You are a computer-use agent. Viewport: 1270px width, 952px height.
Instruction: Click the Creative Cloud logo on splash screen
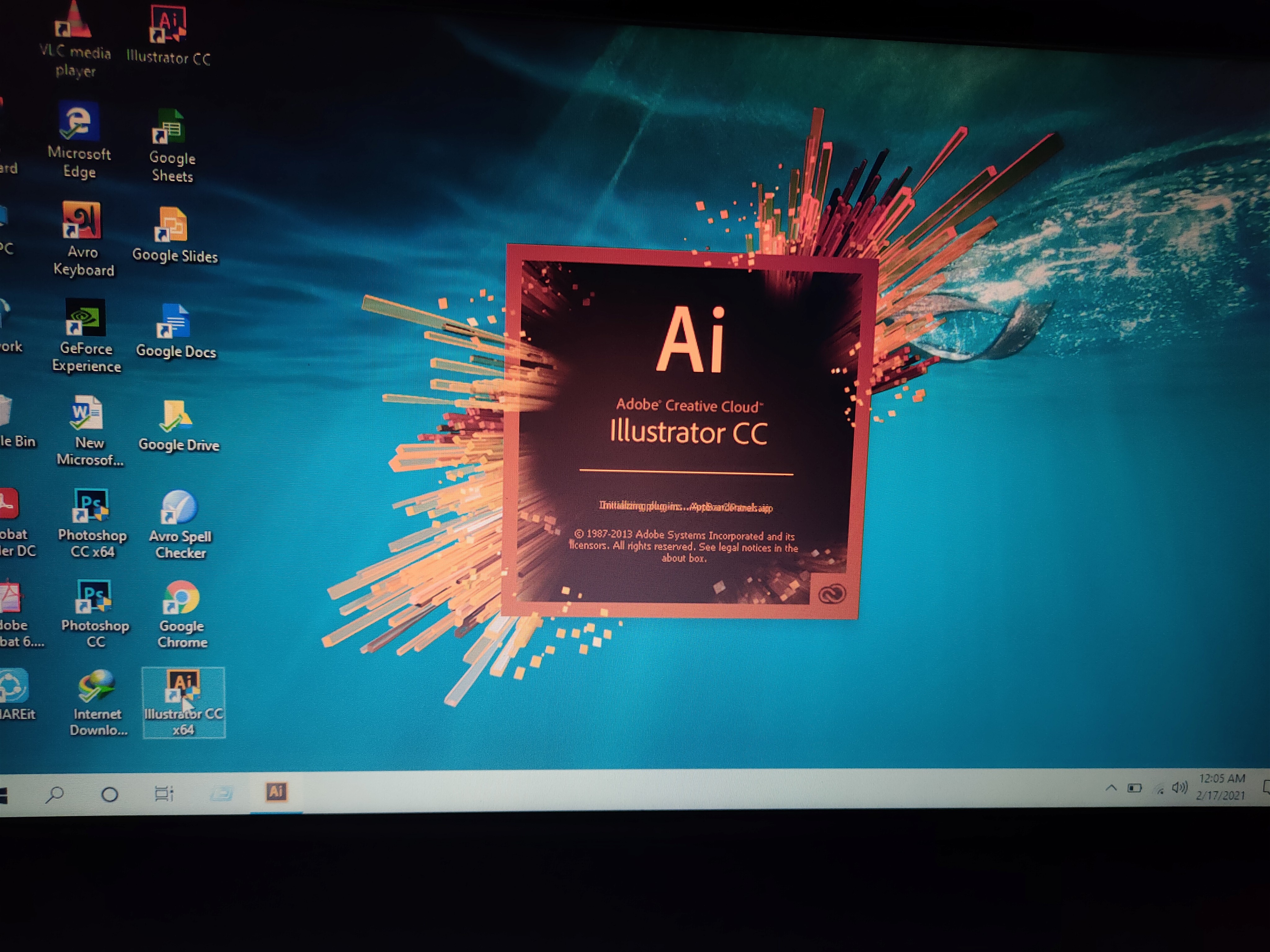pos(831,593)
